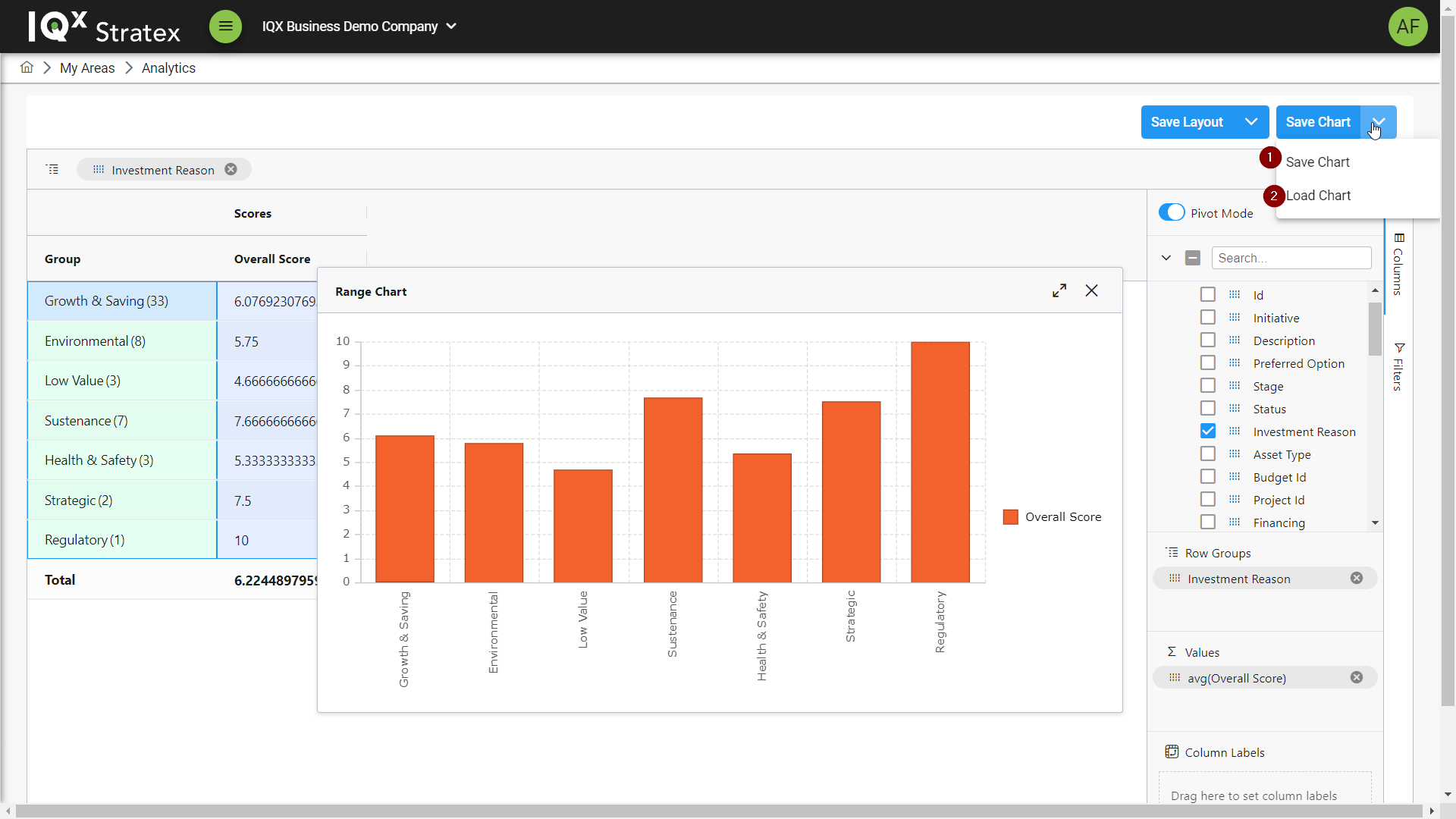Remove avg(Overall Score) from Values

(x=1357, y=677)
